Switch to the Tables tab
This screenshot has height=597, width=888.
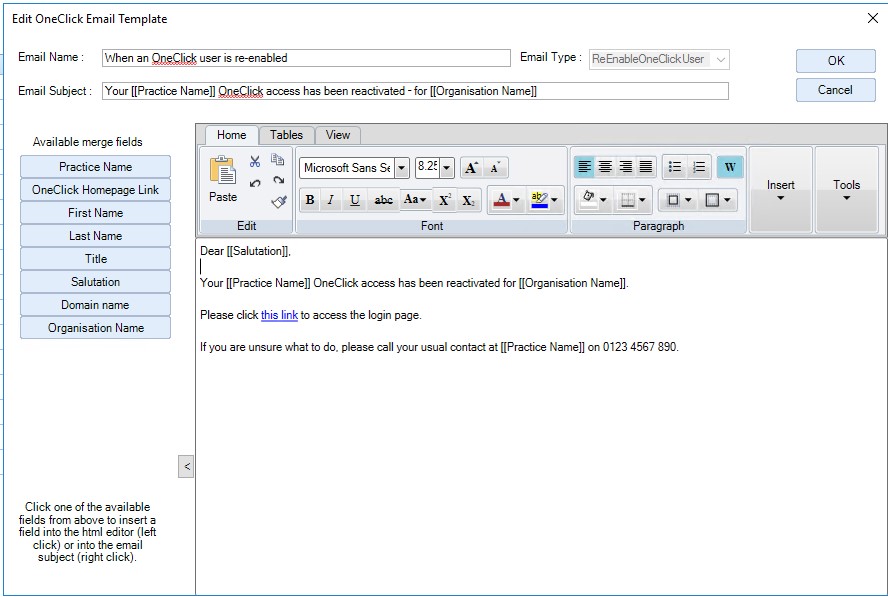coord(286,135)
